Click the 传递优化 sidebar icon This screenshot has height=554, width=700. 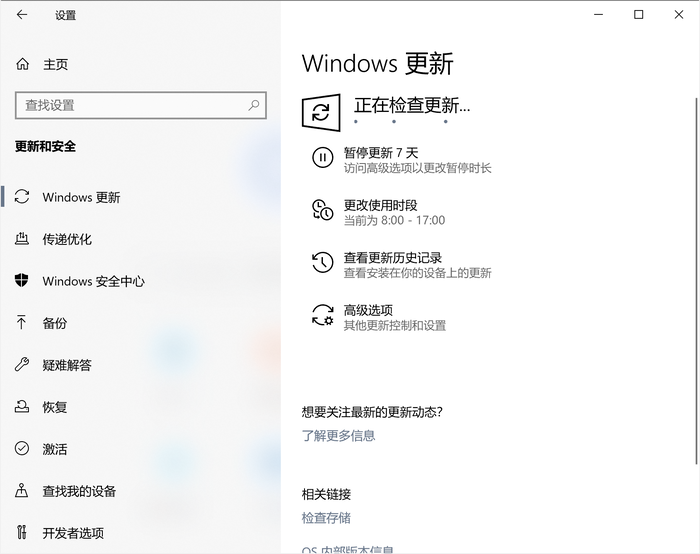point(23,239)
